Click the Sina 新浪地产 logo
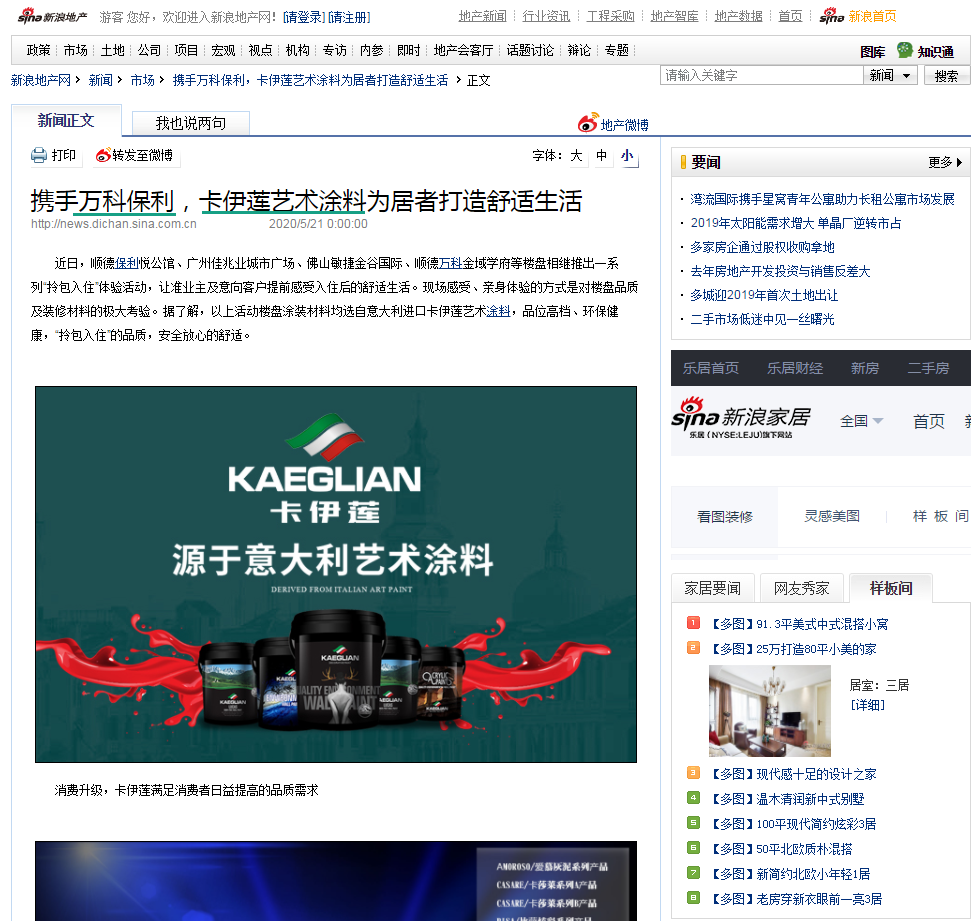The height and width of the screenshot is (921, 980). pos(52,17)
